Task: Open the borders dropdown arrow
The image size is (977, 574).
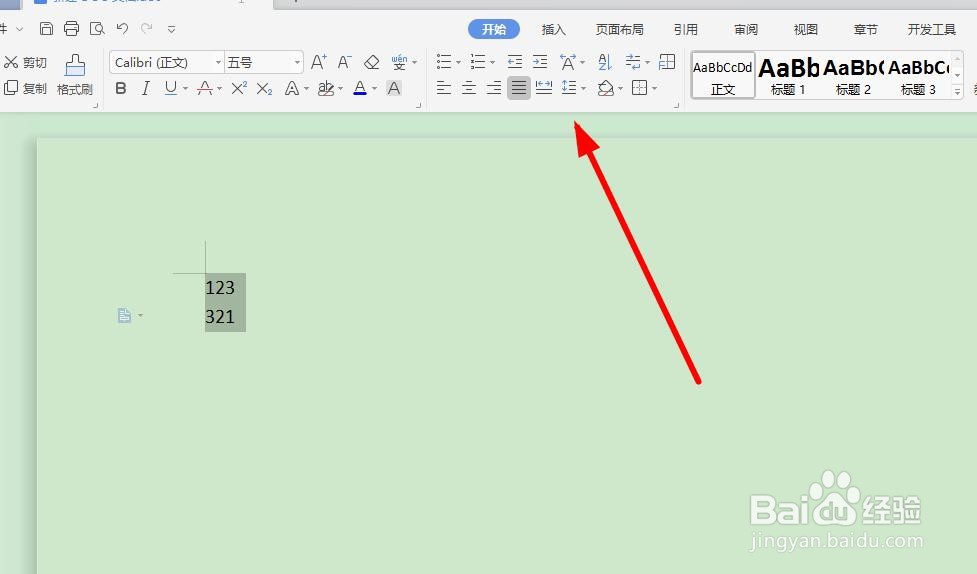Action: (654, 88)
